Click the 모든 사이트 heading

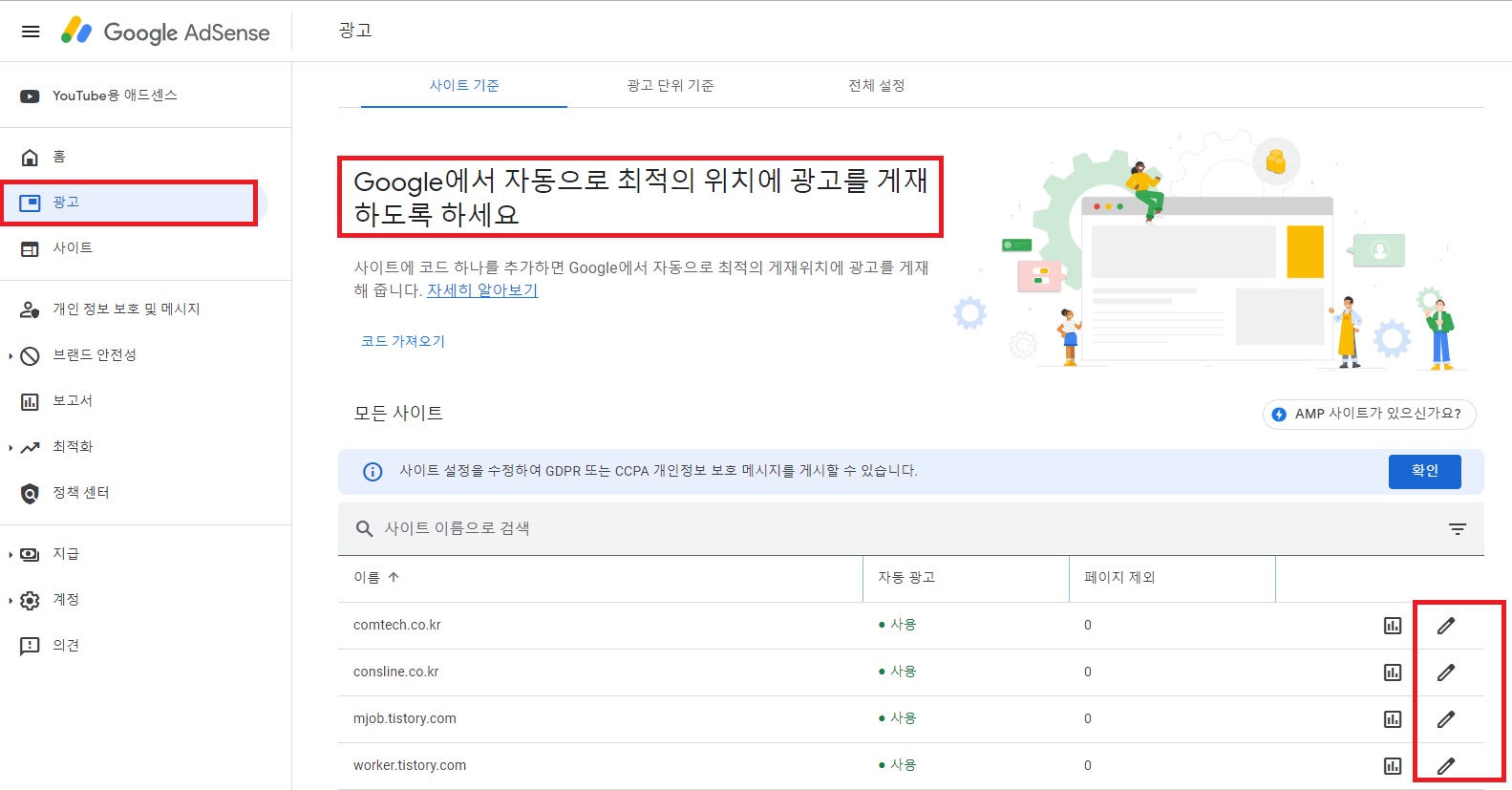tap(398, 414)
